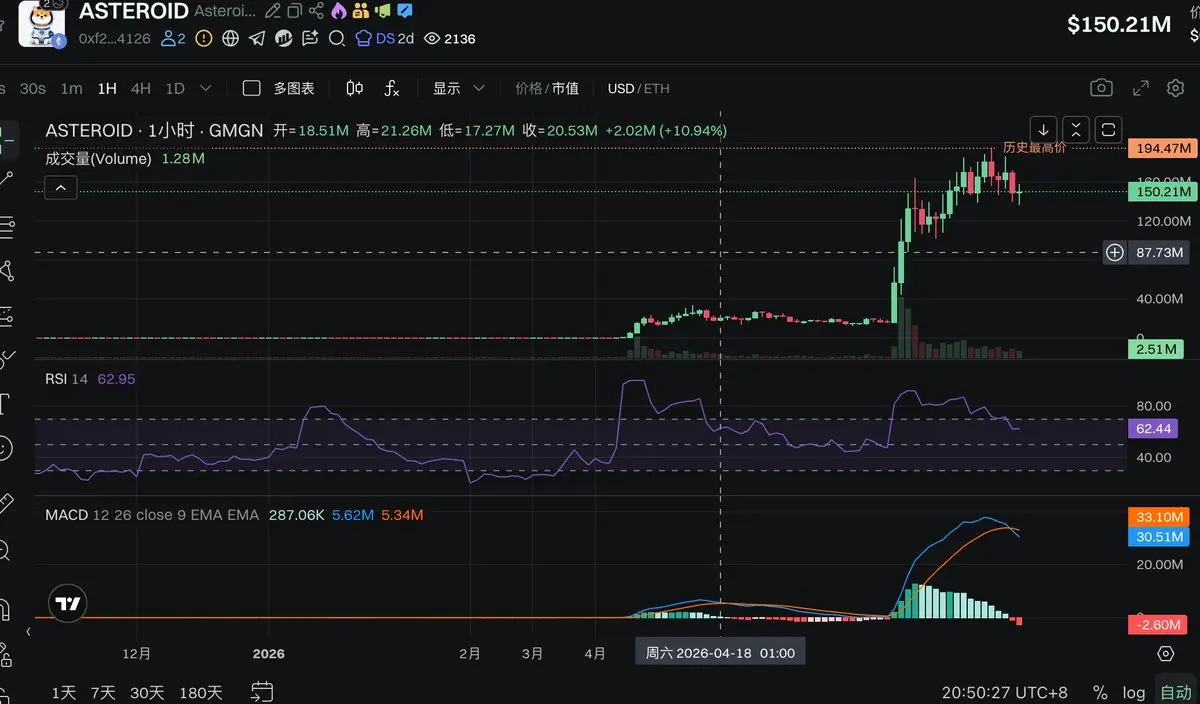
Task: Select the 1D timeframe
Action: point(175,88)
